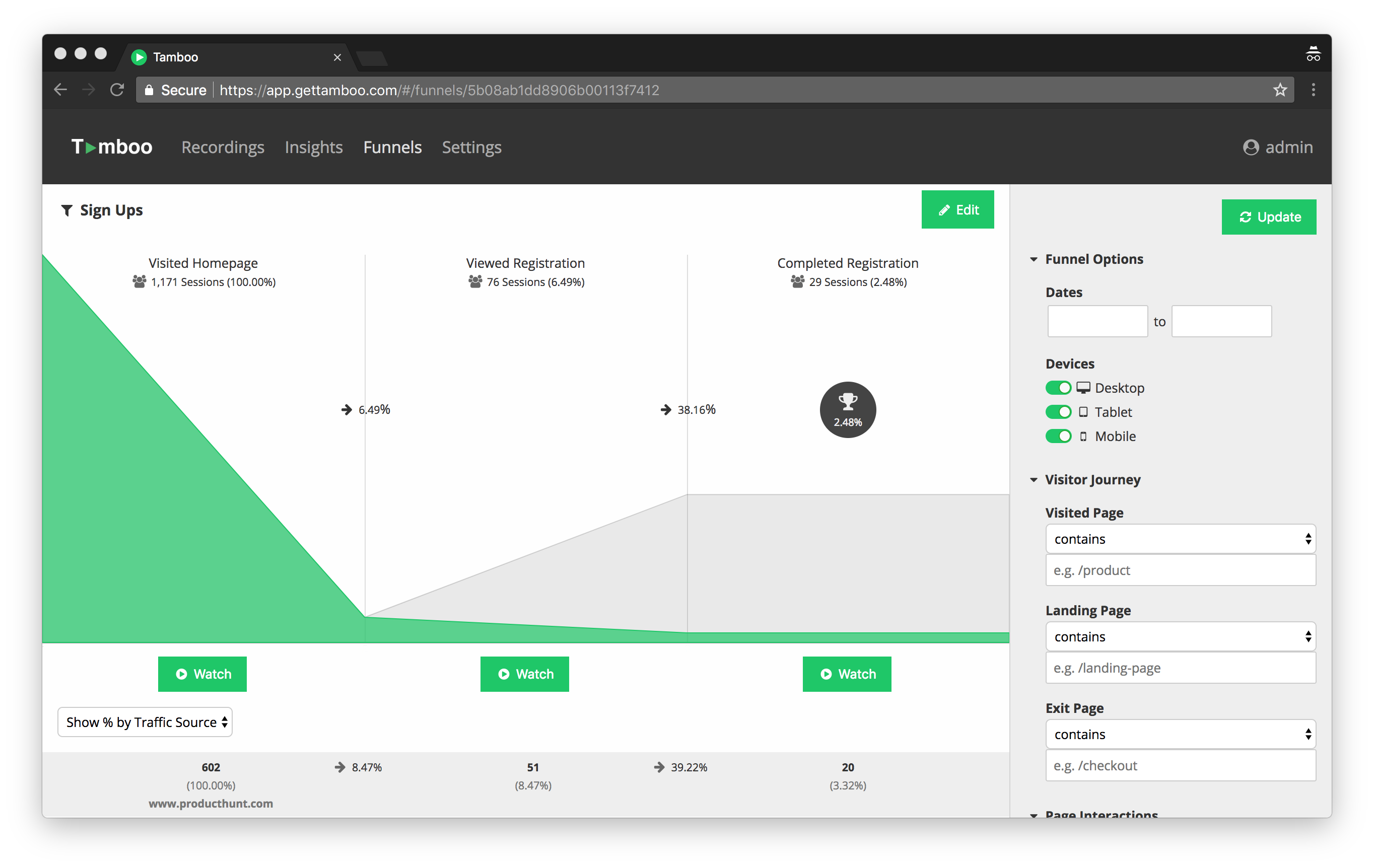This screenshot has width=1374, height=868.
Task: Open the Landing Page contains dropdown
Action: (x=1180, y=636)
